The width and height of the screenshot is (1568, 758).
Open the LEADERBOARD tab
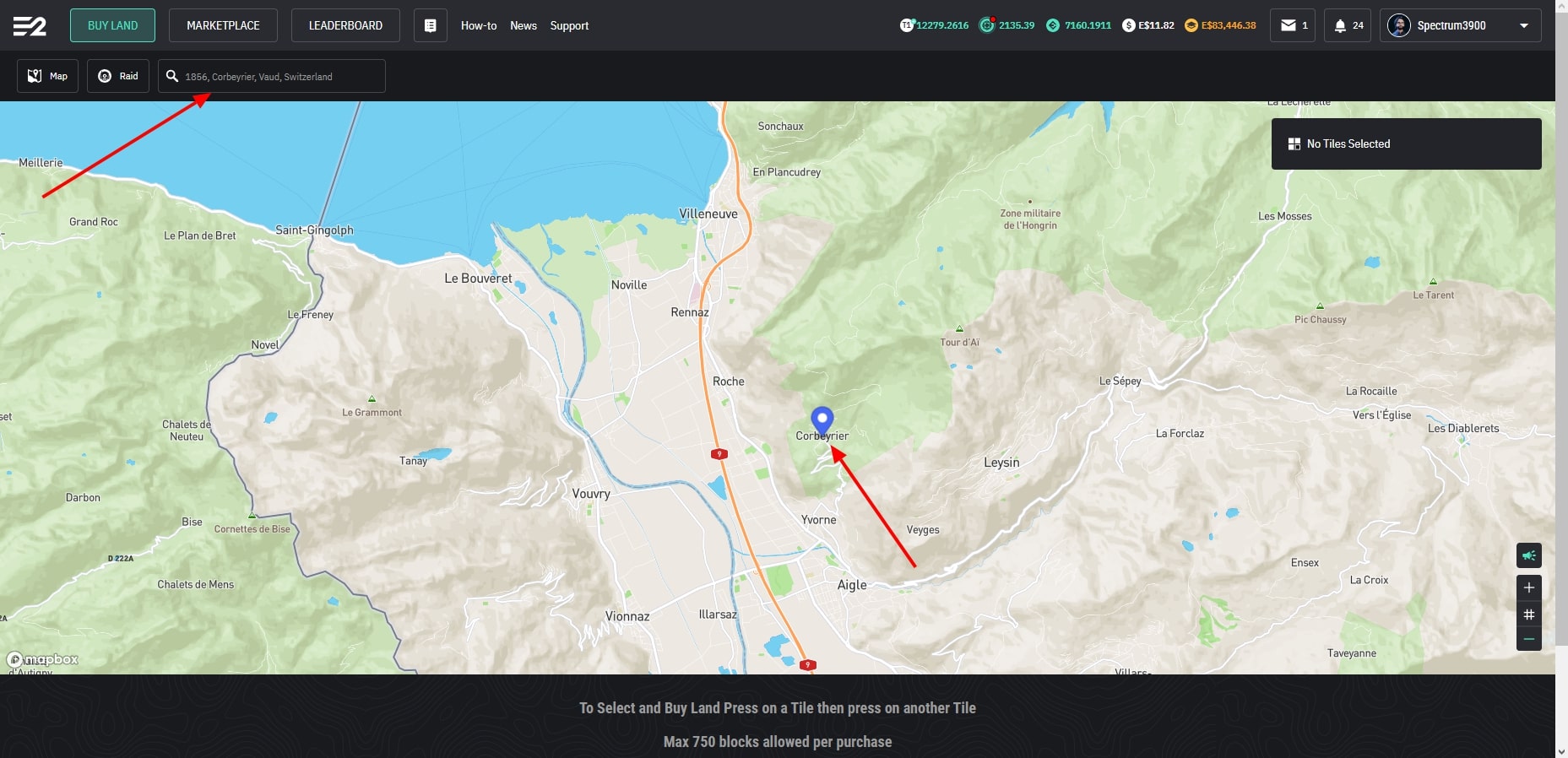[x=345, y=25]
